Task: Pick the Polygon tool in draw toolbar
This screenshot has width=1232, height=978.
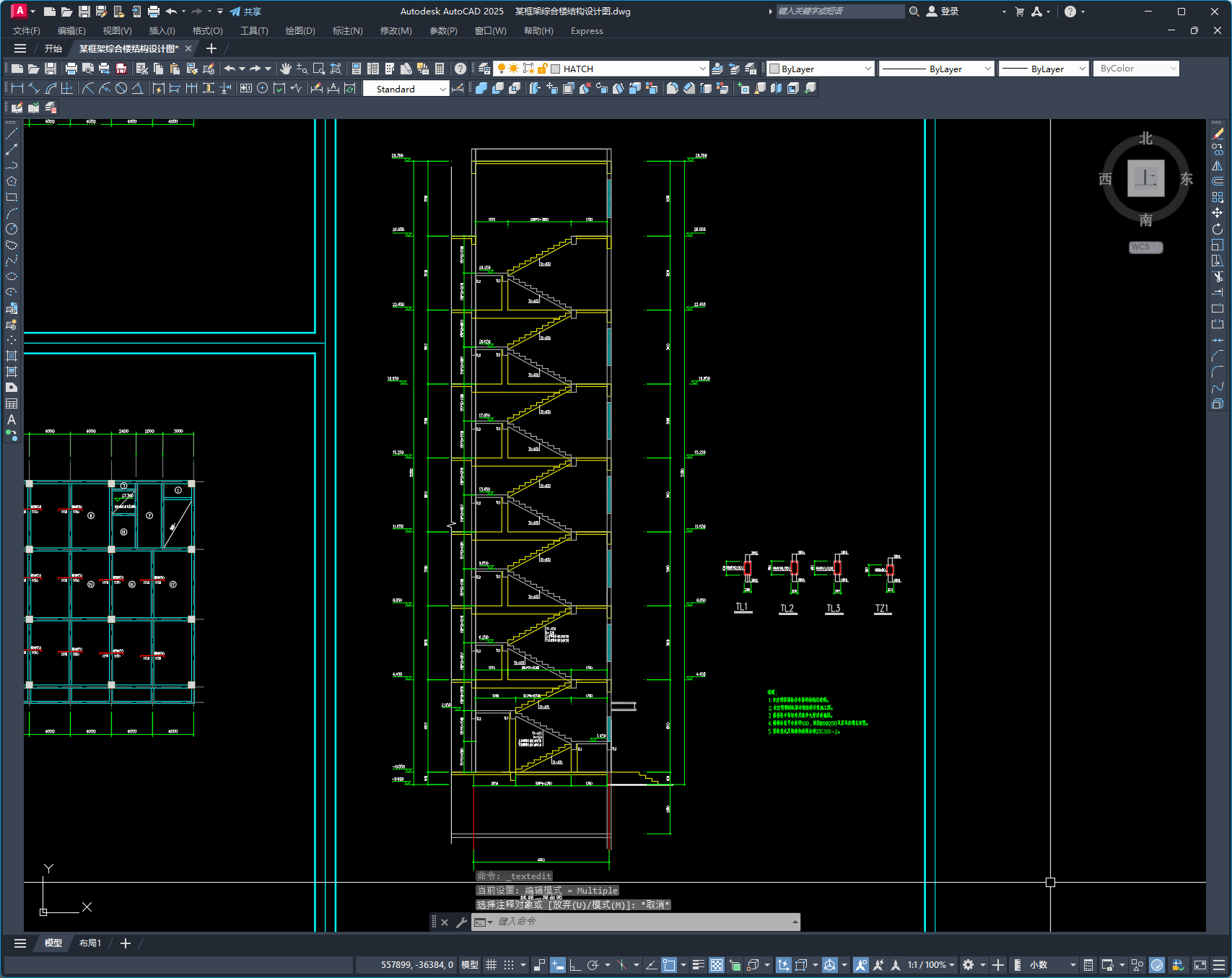Action: 12,181
